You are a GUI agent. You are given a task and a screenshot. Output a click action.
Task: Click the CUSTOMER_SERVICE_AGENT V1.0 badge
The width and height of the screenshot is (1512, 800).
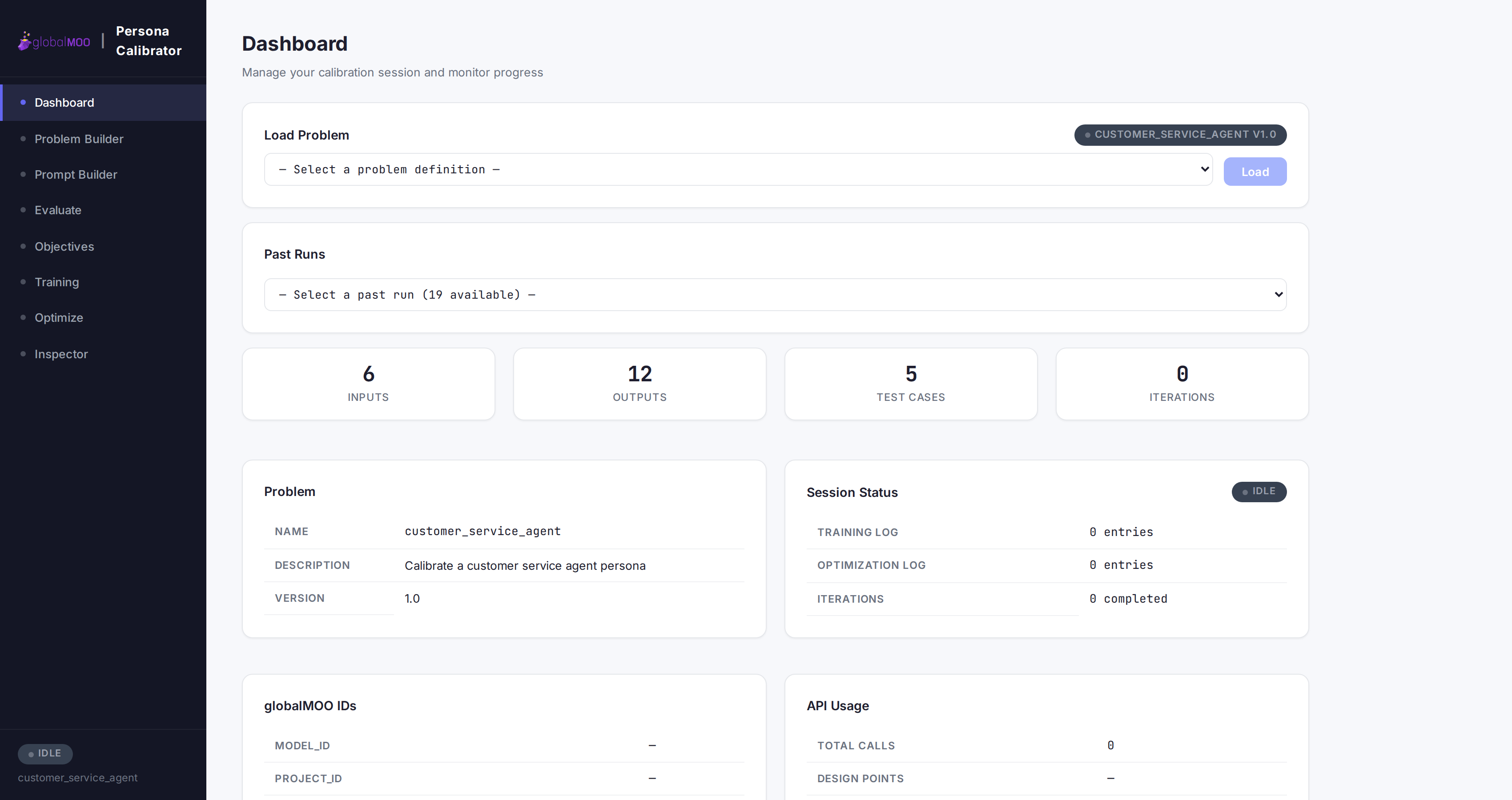[x=1180, y=135]
